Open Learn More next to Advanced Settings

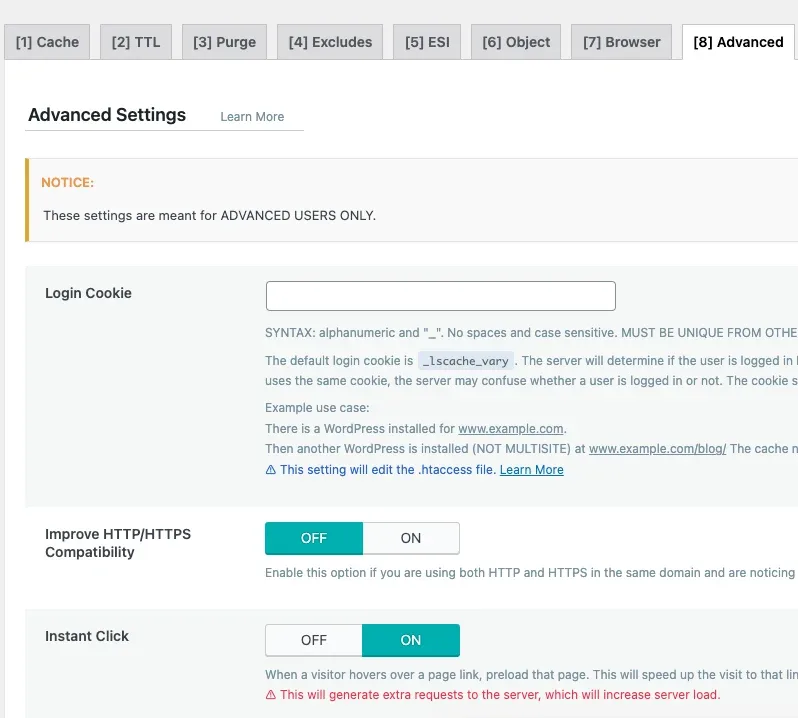[252, 117]
